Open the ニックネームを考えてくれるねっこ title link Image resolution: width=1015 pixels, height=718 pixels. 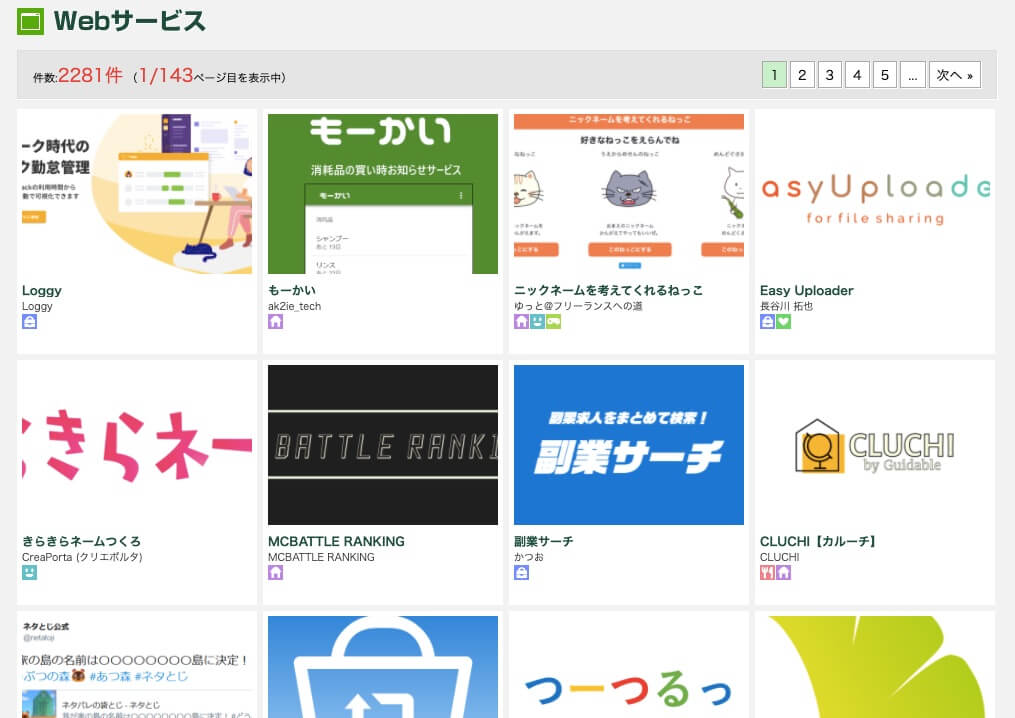608,291
